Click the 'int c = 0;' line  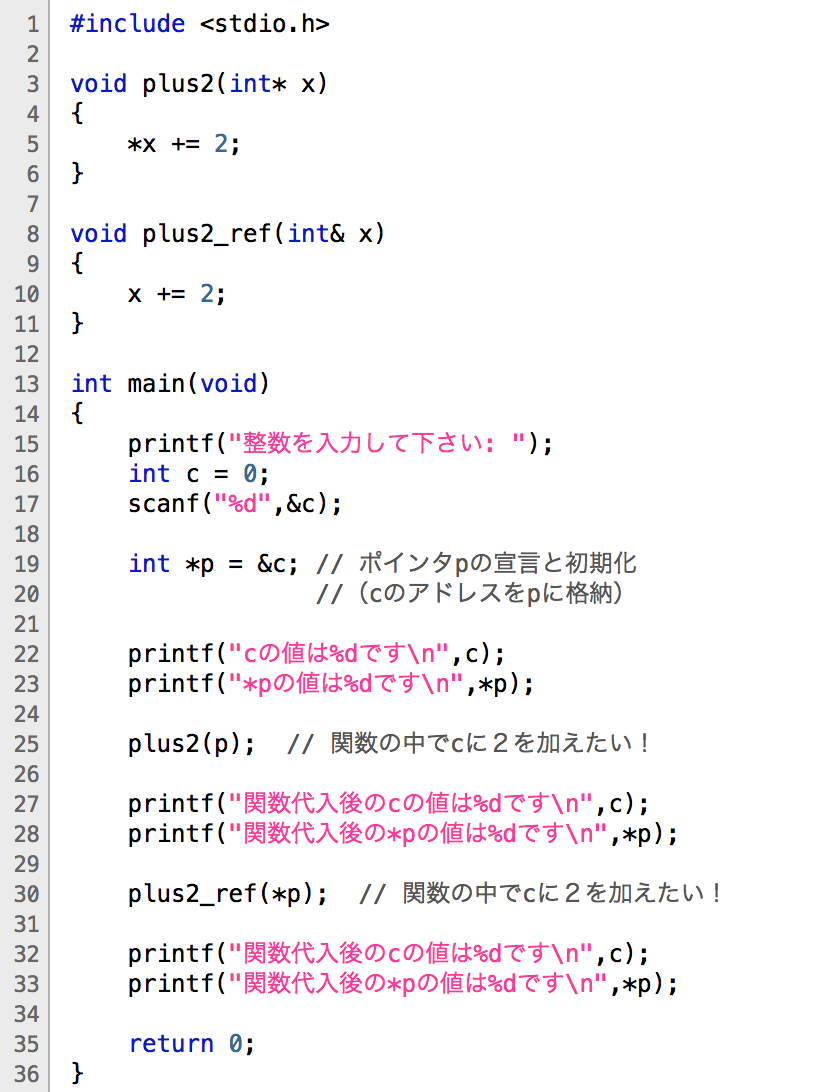click(198, 474)
